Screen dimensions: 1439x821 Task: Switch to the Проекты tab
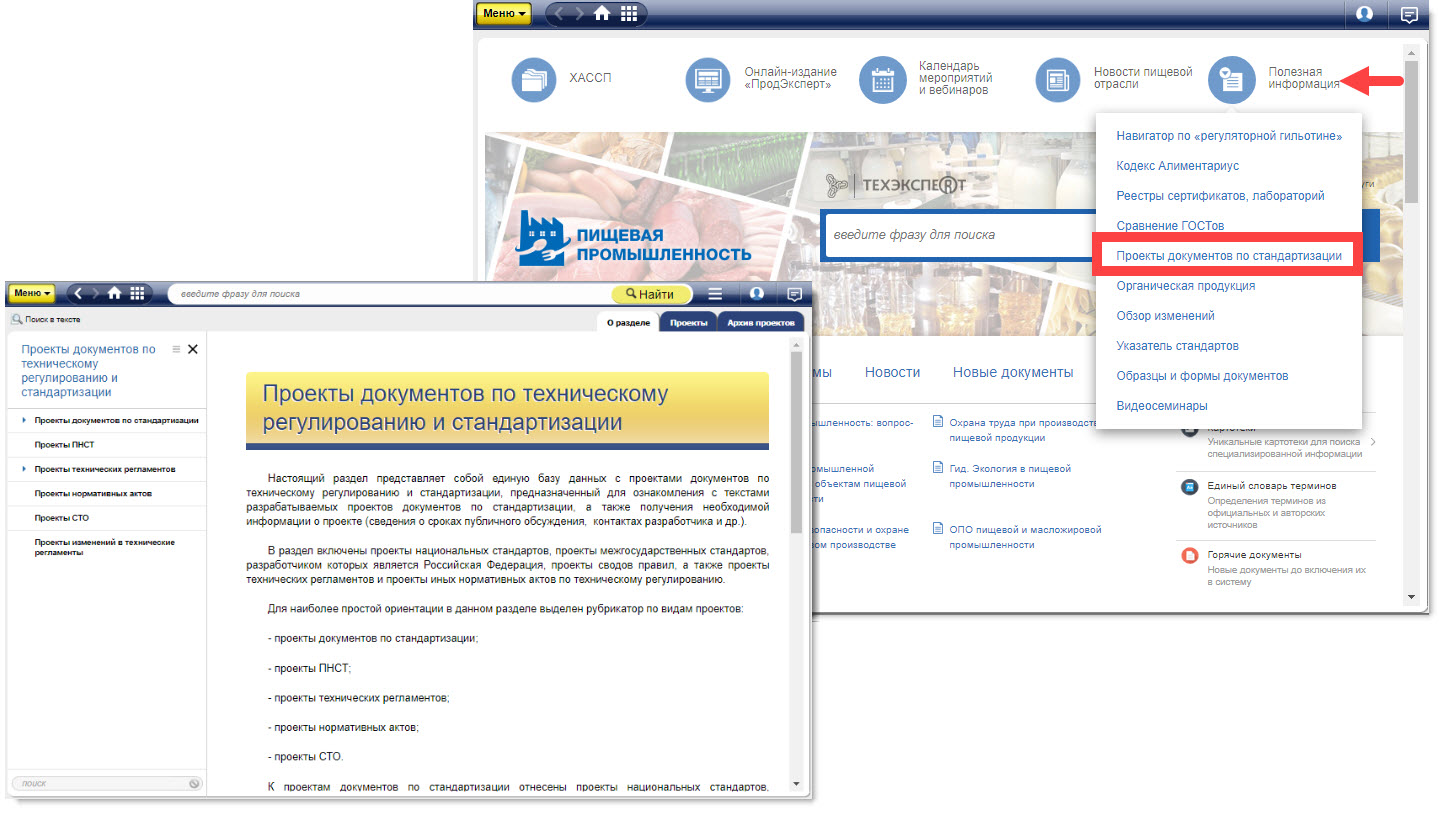point(688,322)
